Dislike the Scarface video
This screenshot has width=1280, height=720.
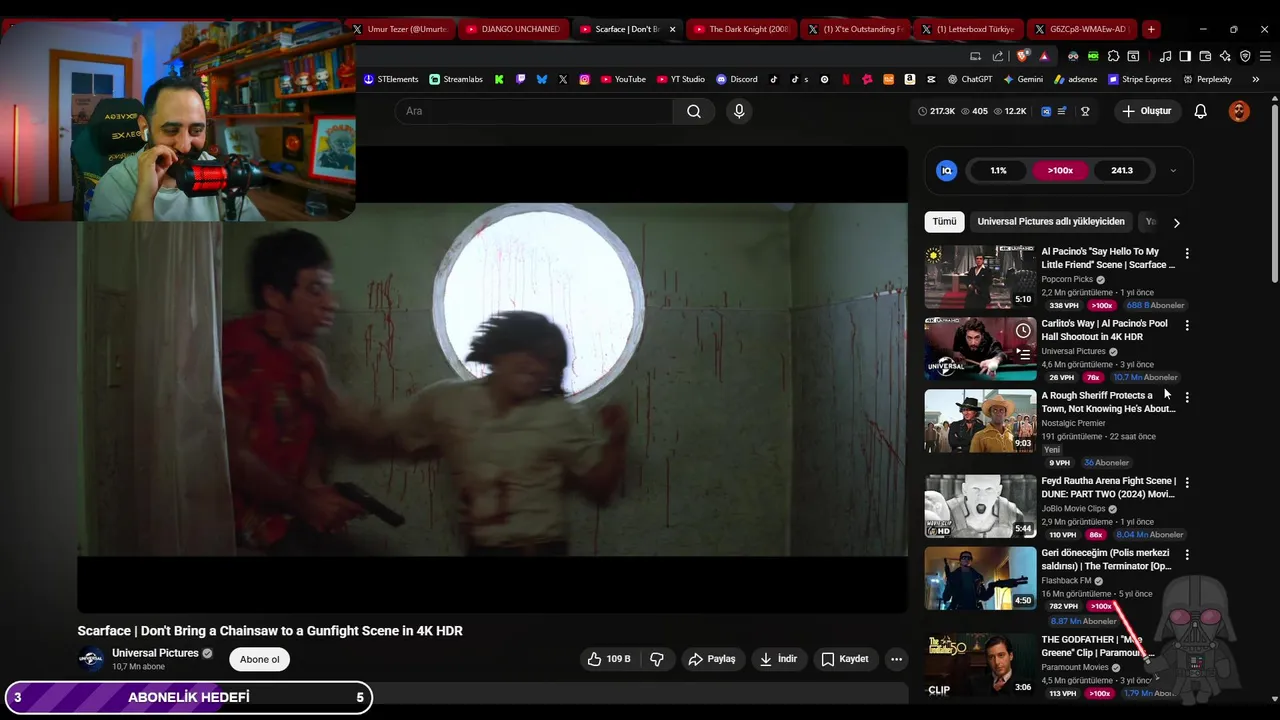pyautogui.click(x=657, y=659)
